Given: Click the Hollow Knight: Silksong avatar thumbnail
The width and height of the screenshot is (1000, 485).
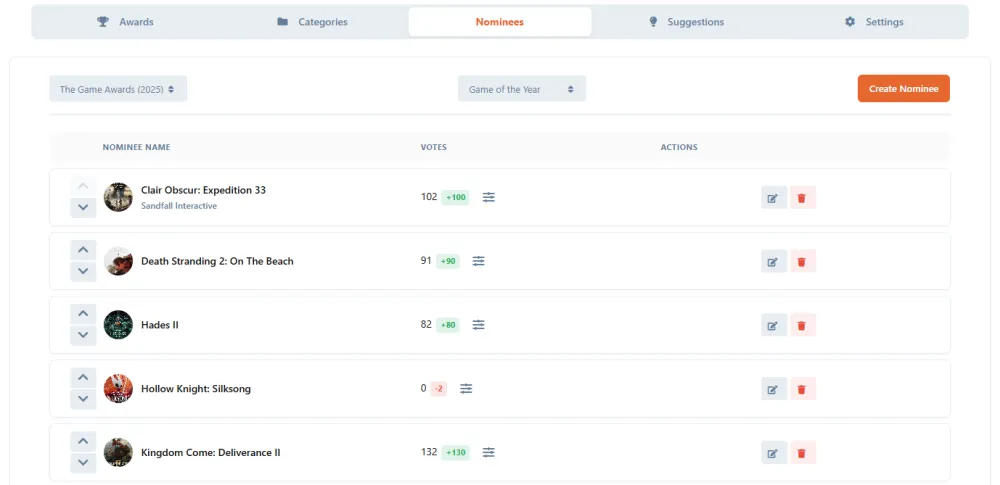Looking at the screenshot, I should (x=118, y=389).
